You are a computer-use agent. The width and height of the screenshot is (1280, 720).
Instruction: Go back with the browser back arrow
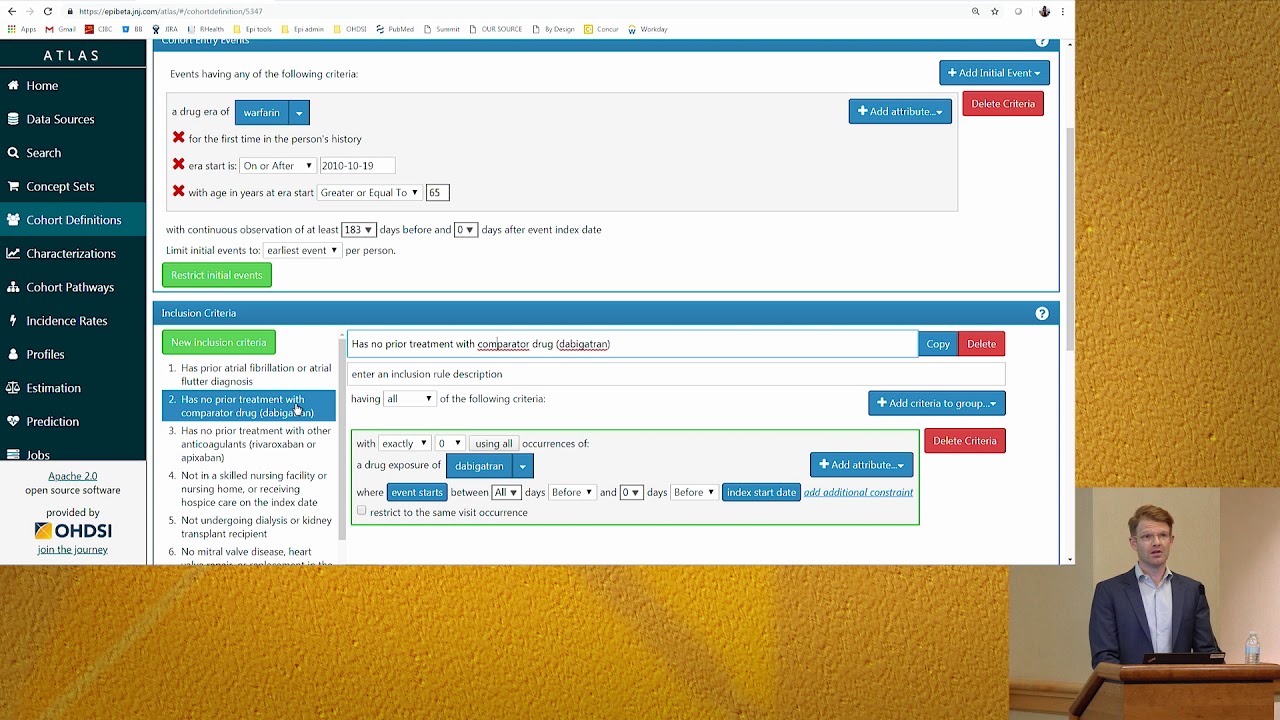click(x=10, y=11)
